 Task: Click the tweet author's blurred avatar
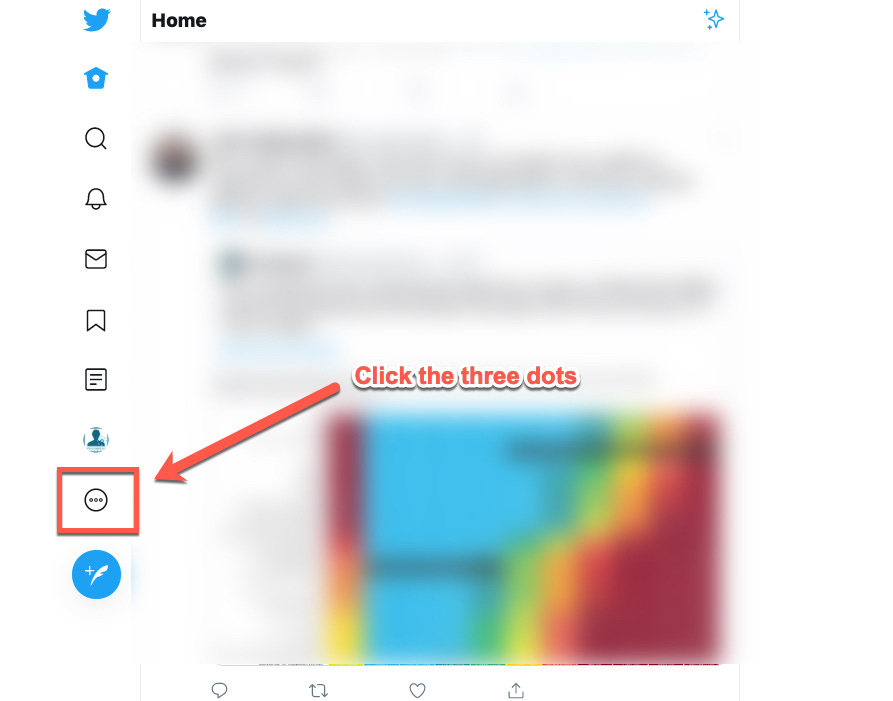point(175,159)
